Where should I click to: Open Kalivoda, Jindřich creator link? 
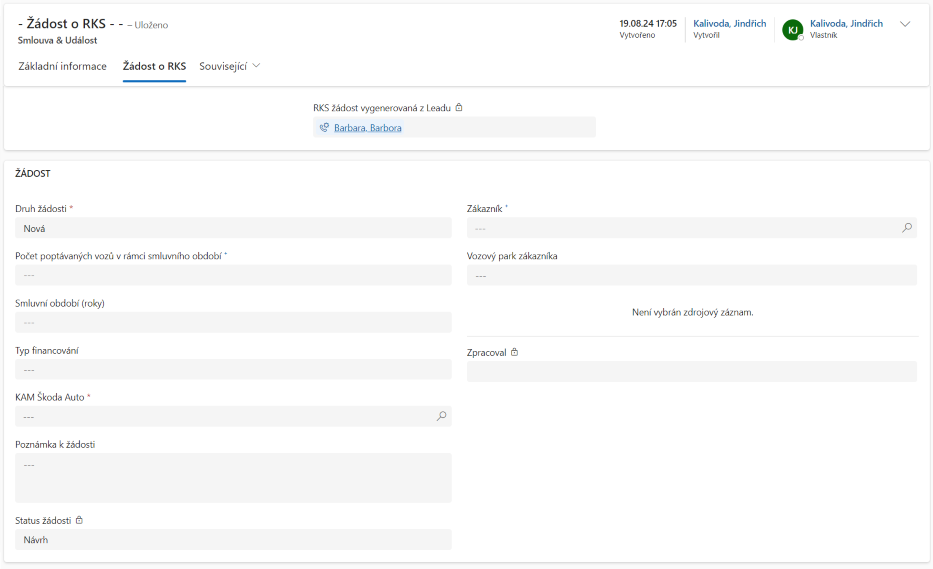click(729, 23)
